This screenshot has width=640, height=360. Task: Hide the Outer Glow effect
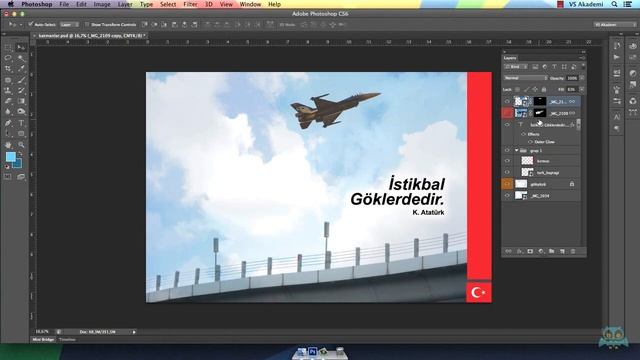pyautogui.click(x=531, y=142)
